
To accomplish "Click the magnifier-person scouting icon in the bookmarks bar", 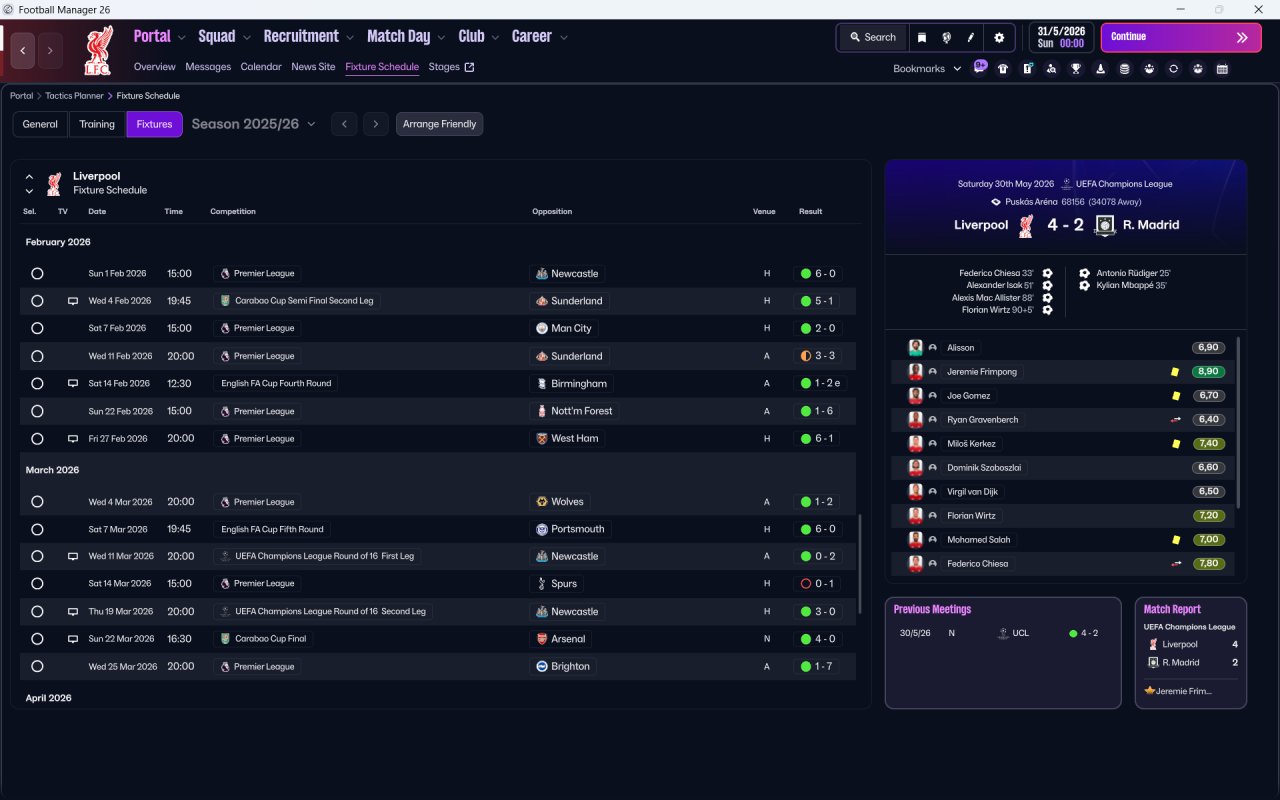I will [x=1051, y=69].
